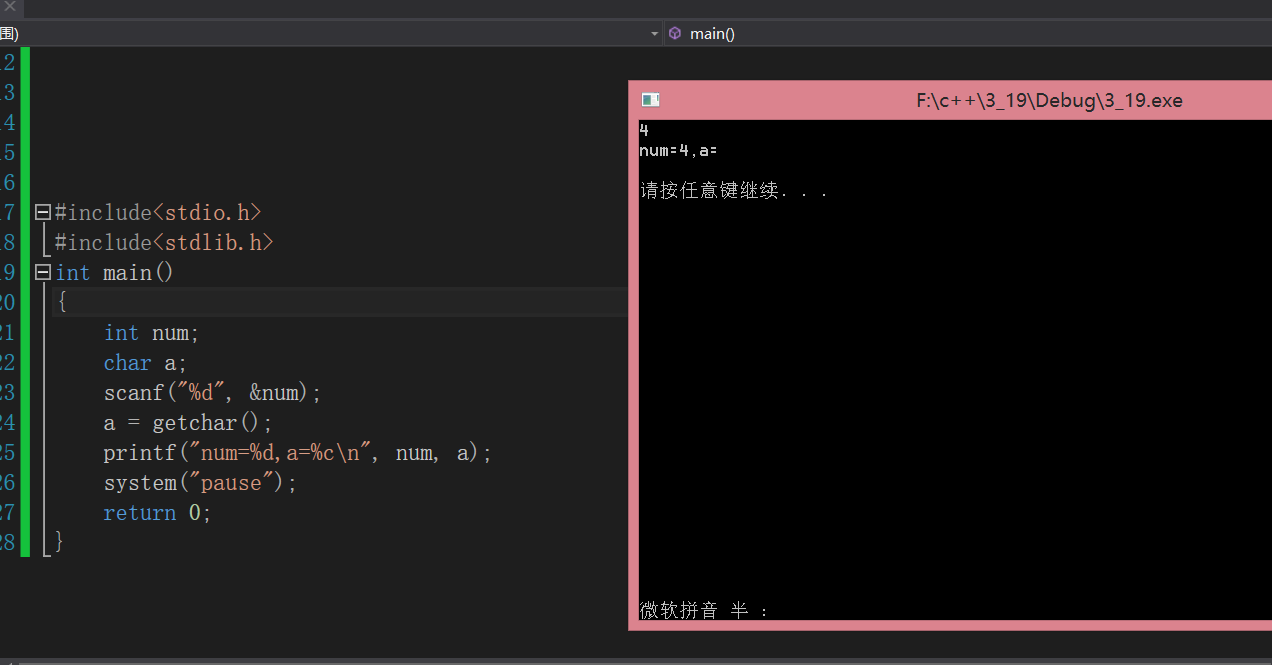Collapse the main() function outline box

[x=41, y=271]
